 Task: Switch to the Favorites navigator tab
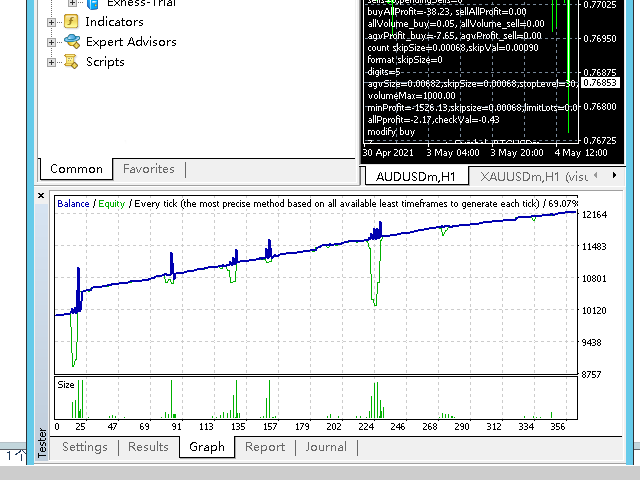(149, 169)
